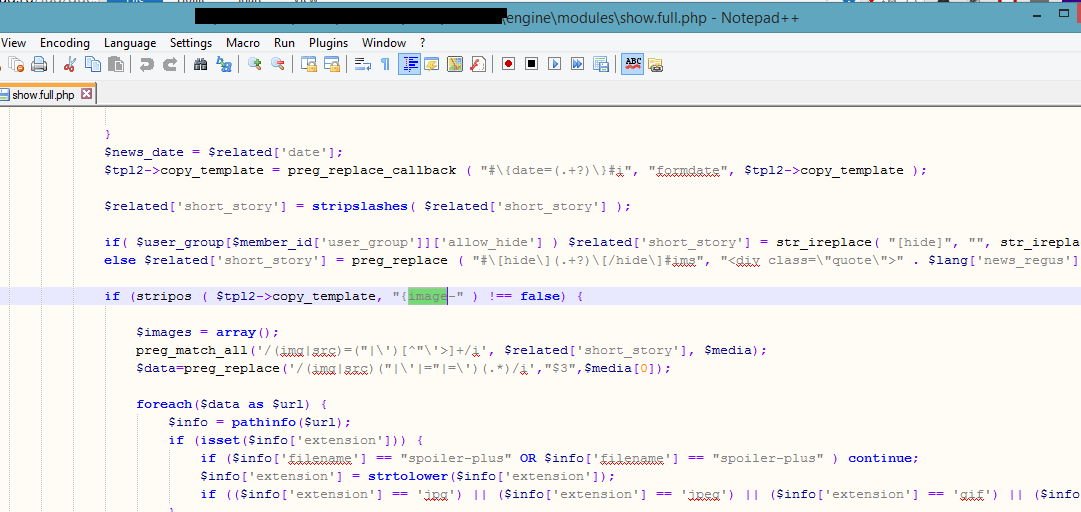The image size is (1081, 512).
Task: Expand the Settings menu
Action: pyautogui.click(x=191, y=43)
